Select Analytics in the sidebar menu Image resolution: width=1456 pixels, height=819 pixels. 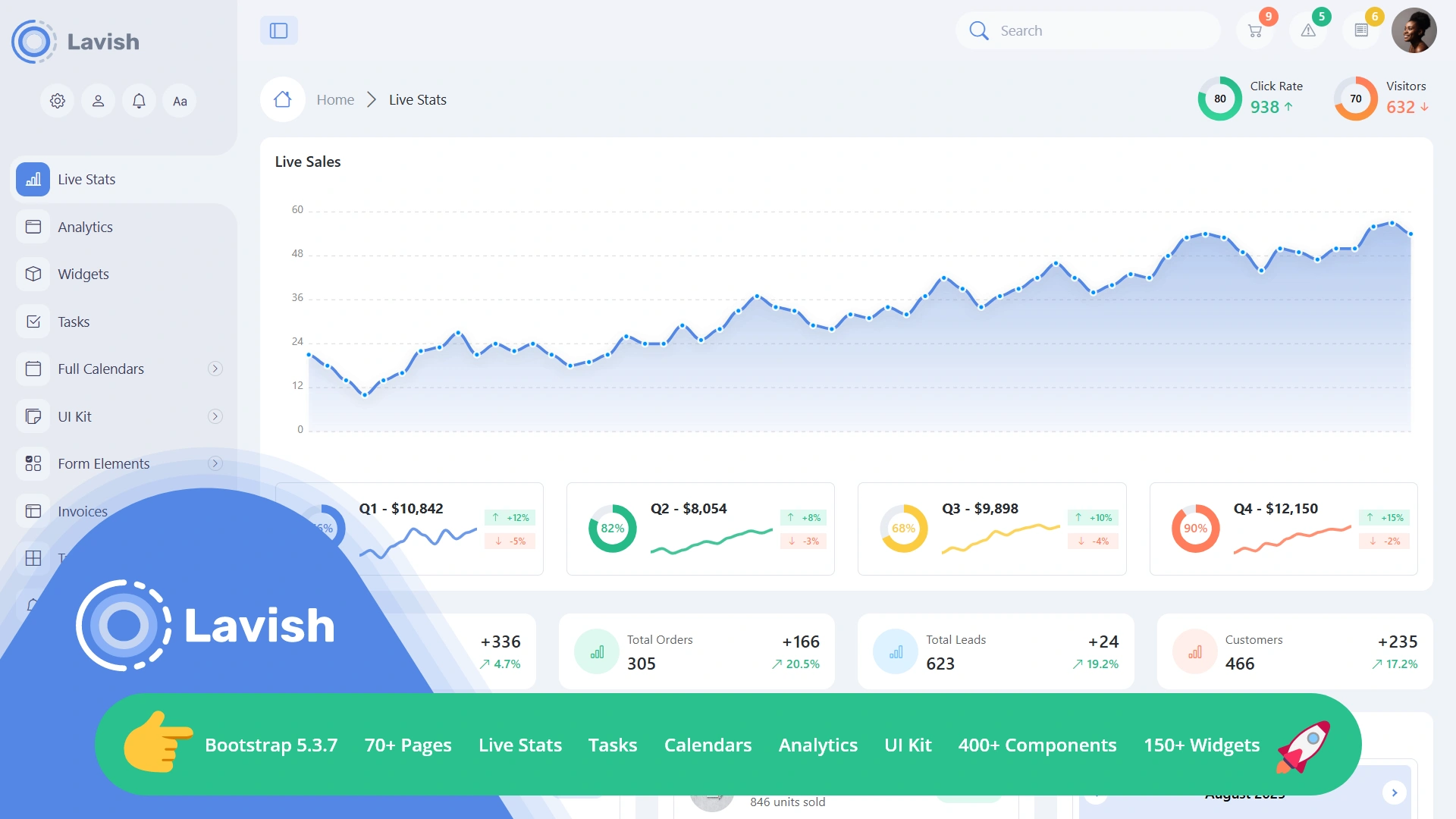coord(85,226)
